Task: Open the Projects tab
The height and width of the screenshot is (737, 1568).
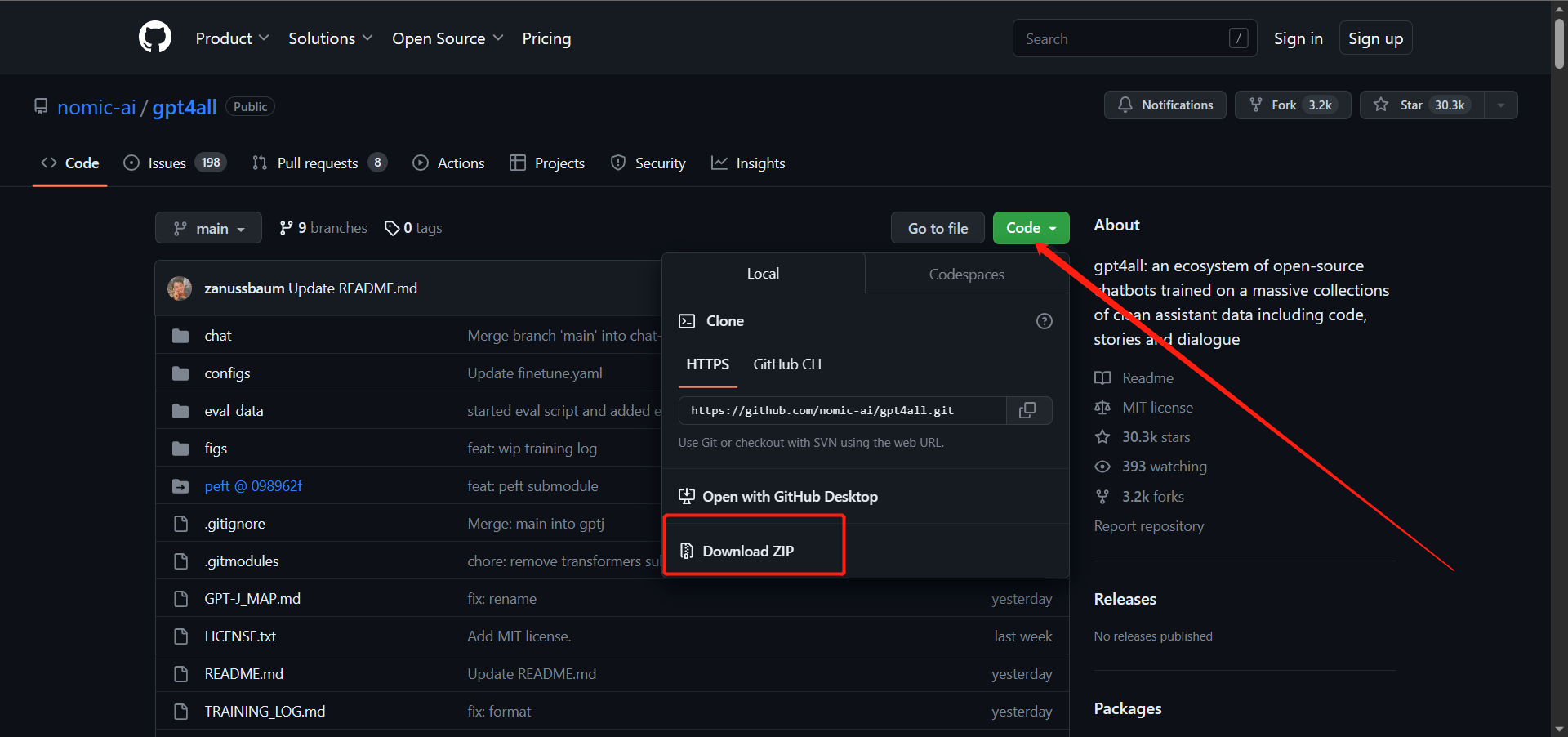Action: [x=547, y=163]
